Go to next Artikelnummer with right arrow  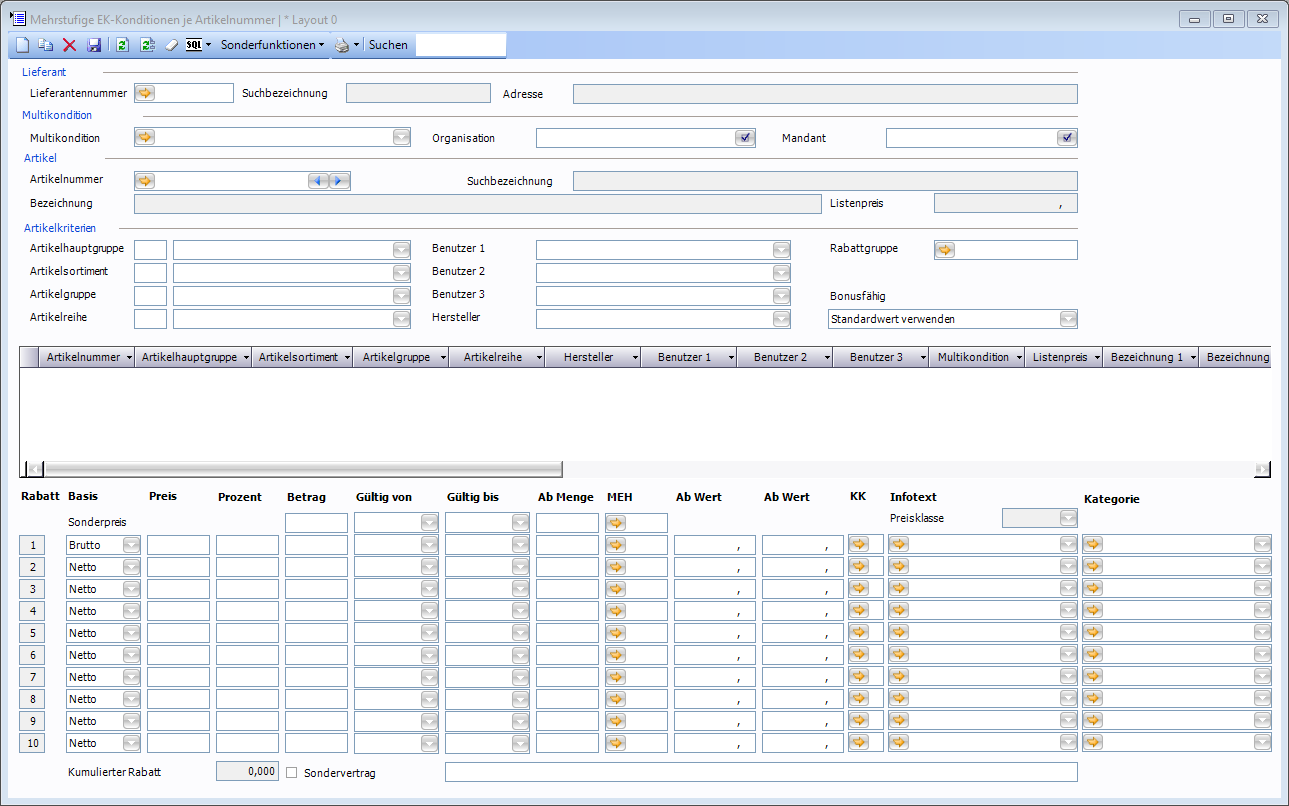pyautogui.click(x=339, y=181)
